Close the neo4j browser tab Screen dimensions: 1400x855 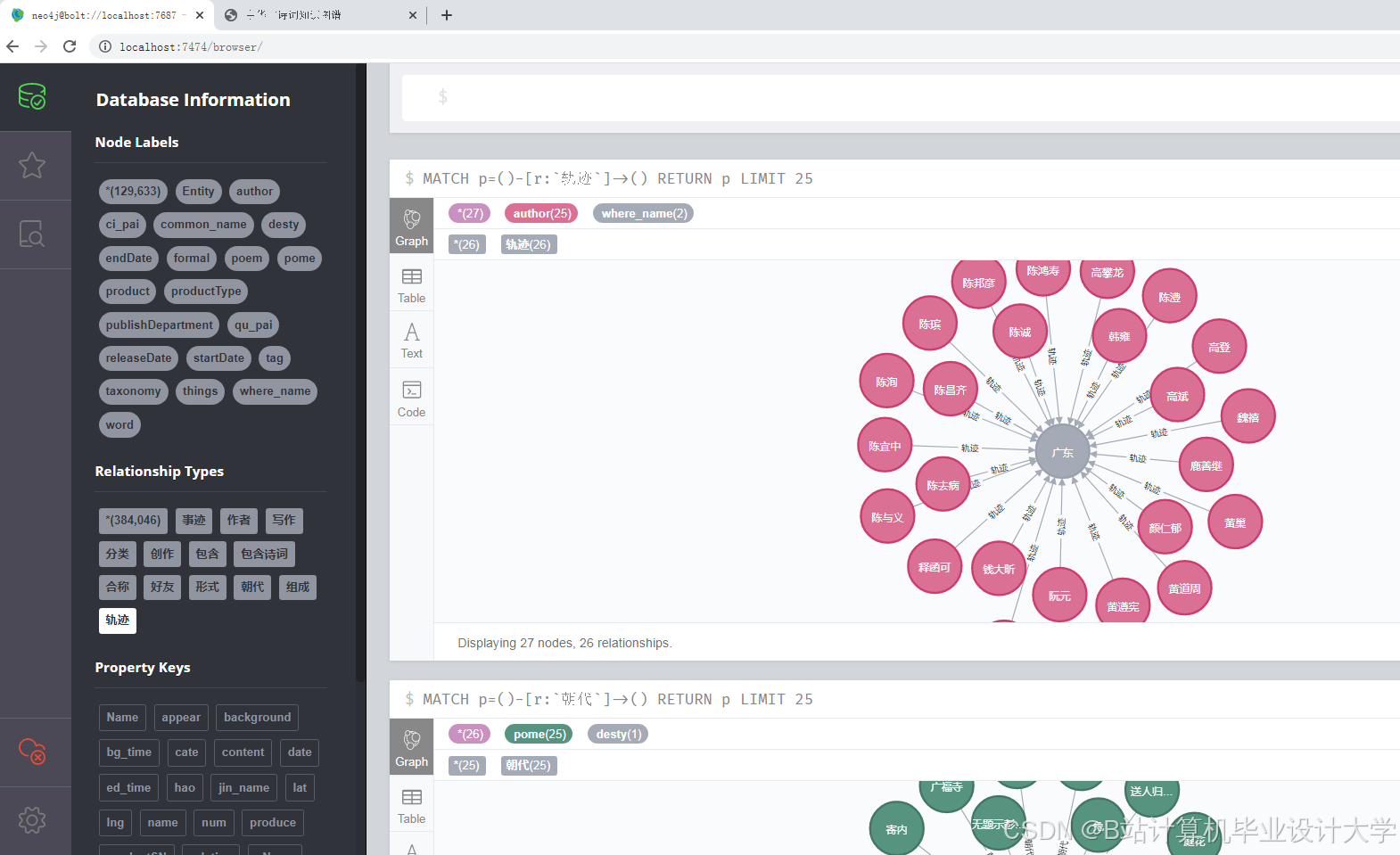pyautogui.click(x=200, y=15)
